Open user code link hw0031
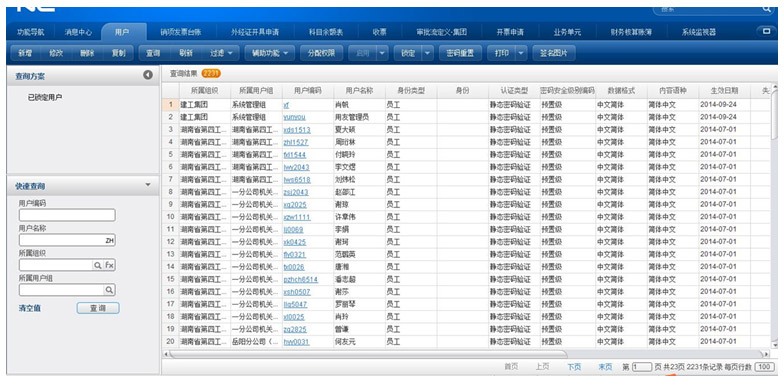Screen dimensions: 784x387 296,342
